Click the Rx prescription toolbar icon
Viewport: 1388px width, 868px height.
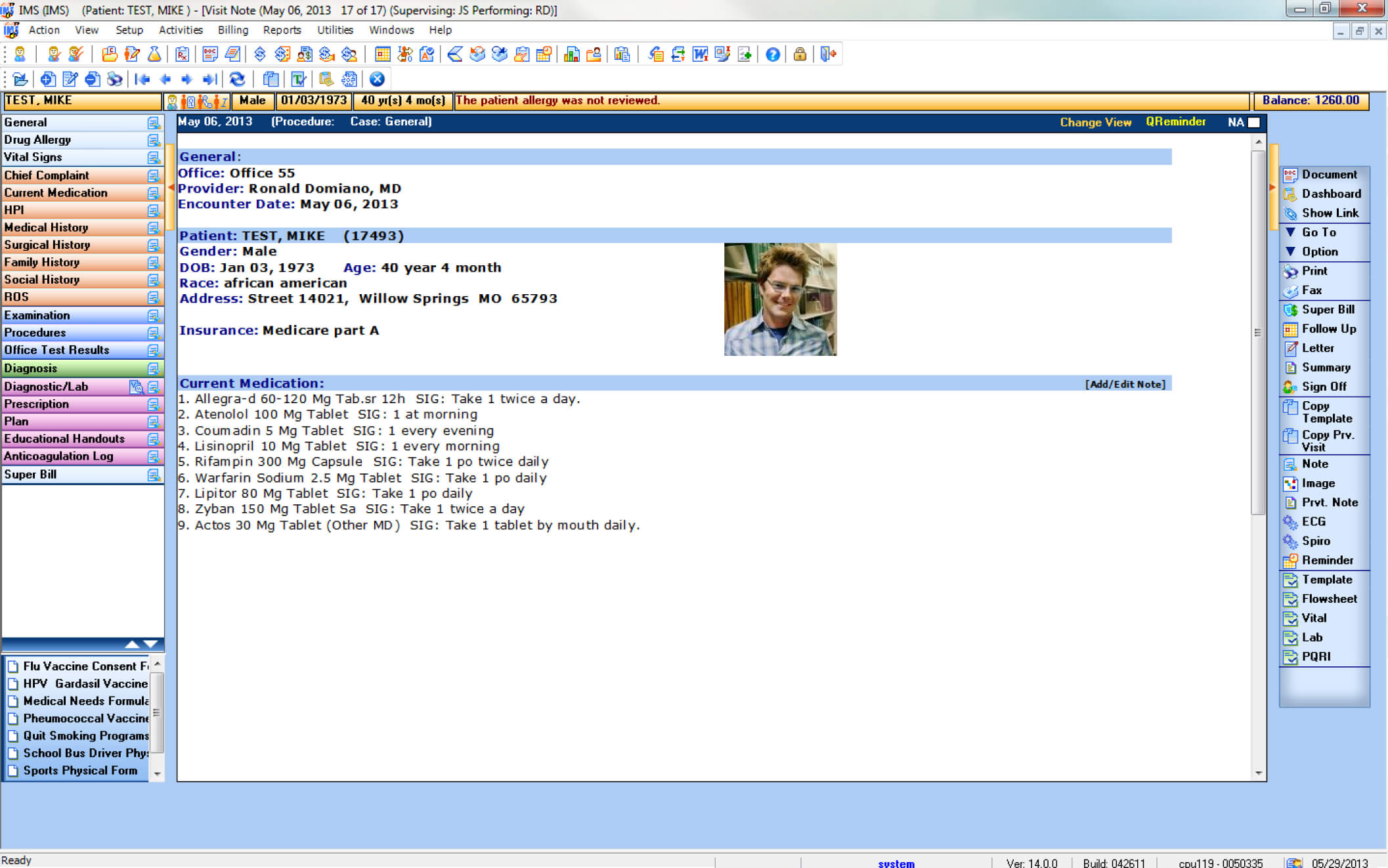(182, 54)
